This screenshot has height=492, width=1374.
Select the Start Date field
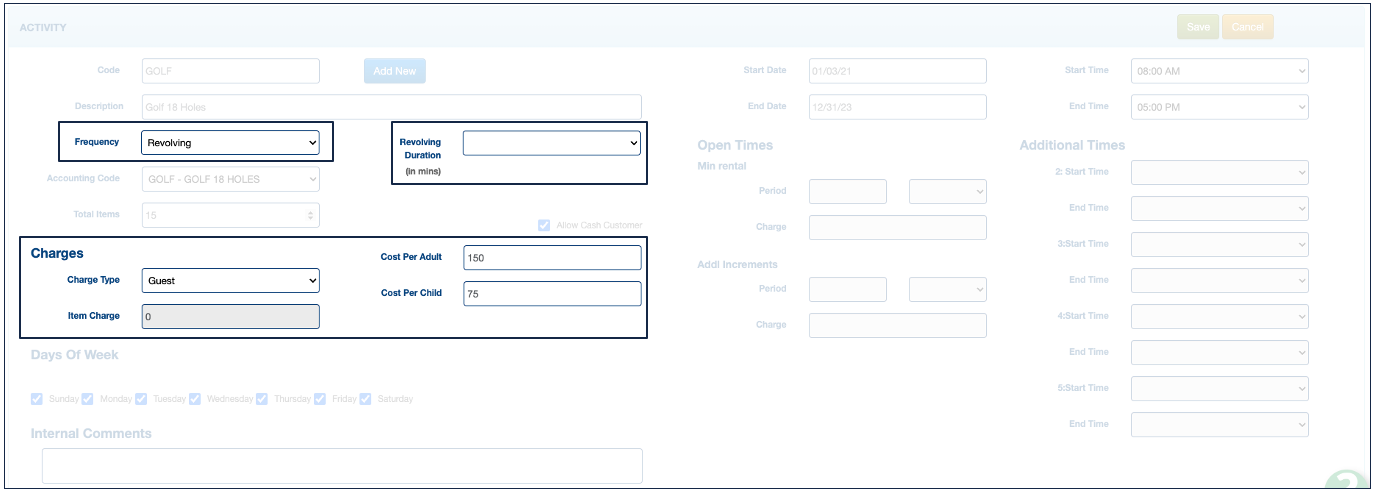(897, 71)
